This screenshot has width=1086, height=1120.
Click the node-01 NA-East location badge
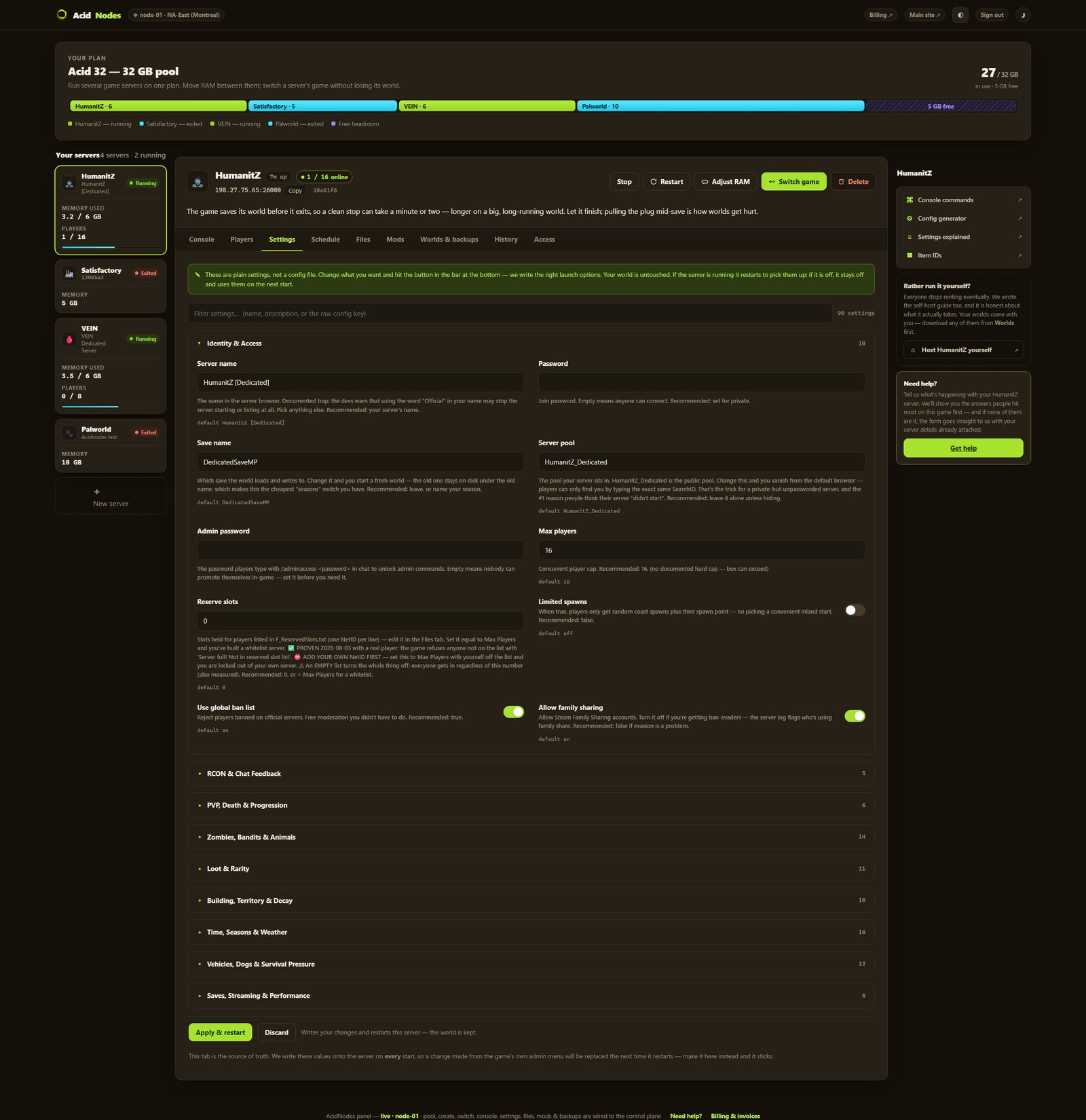[176, 15]
